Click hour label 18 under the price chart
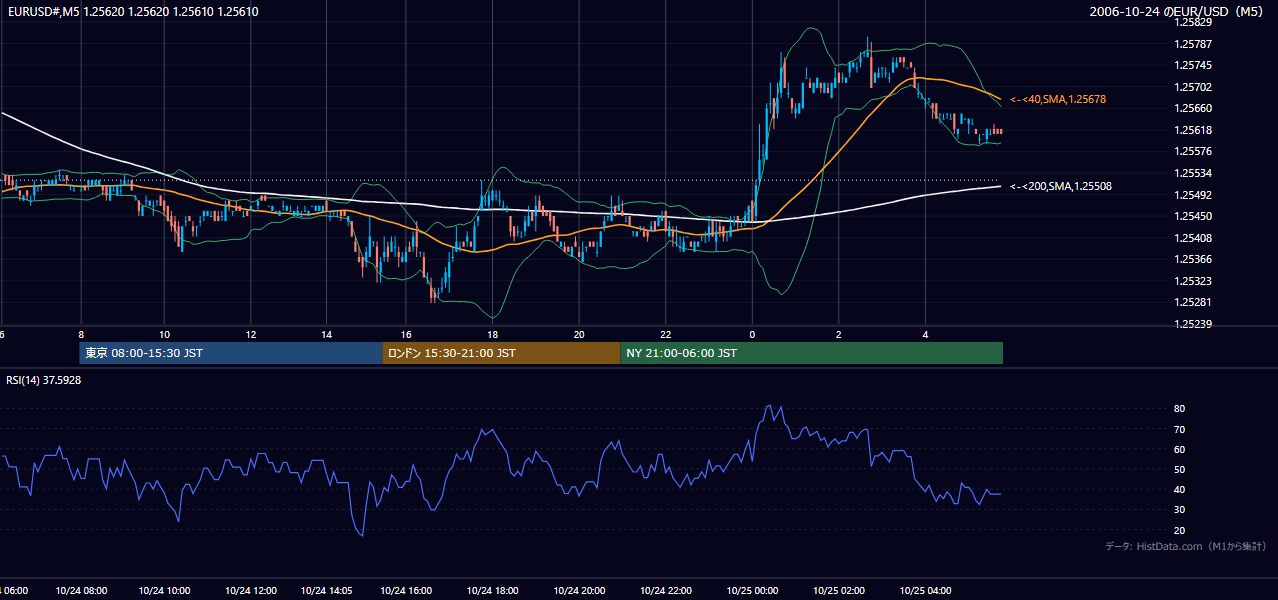Viewport: 1278px width, 600px height. [492, 335]
